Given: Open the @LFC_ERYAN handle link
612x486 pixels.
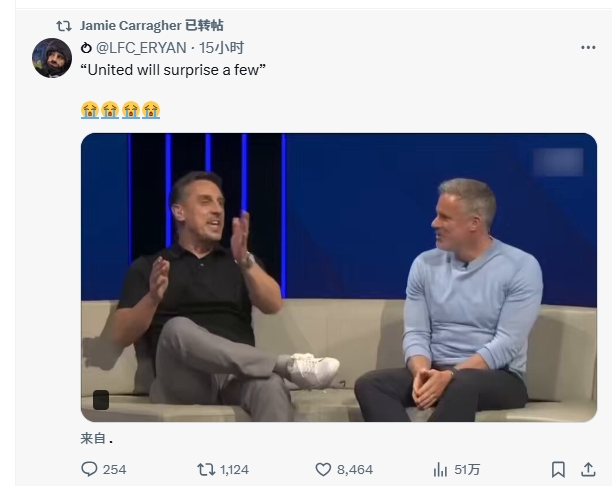Looking at the screenshot, I should point(144,48).
